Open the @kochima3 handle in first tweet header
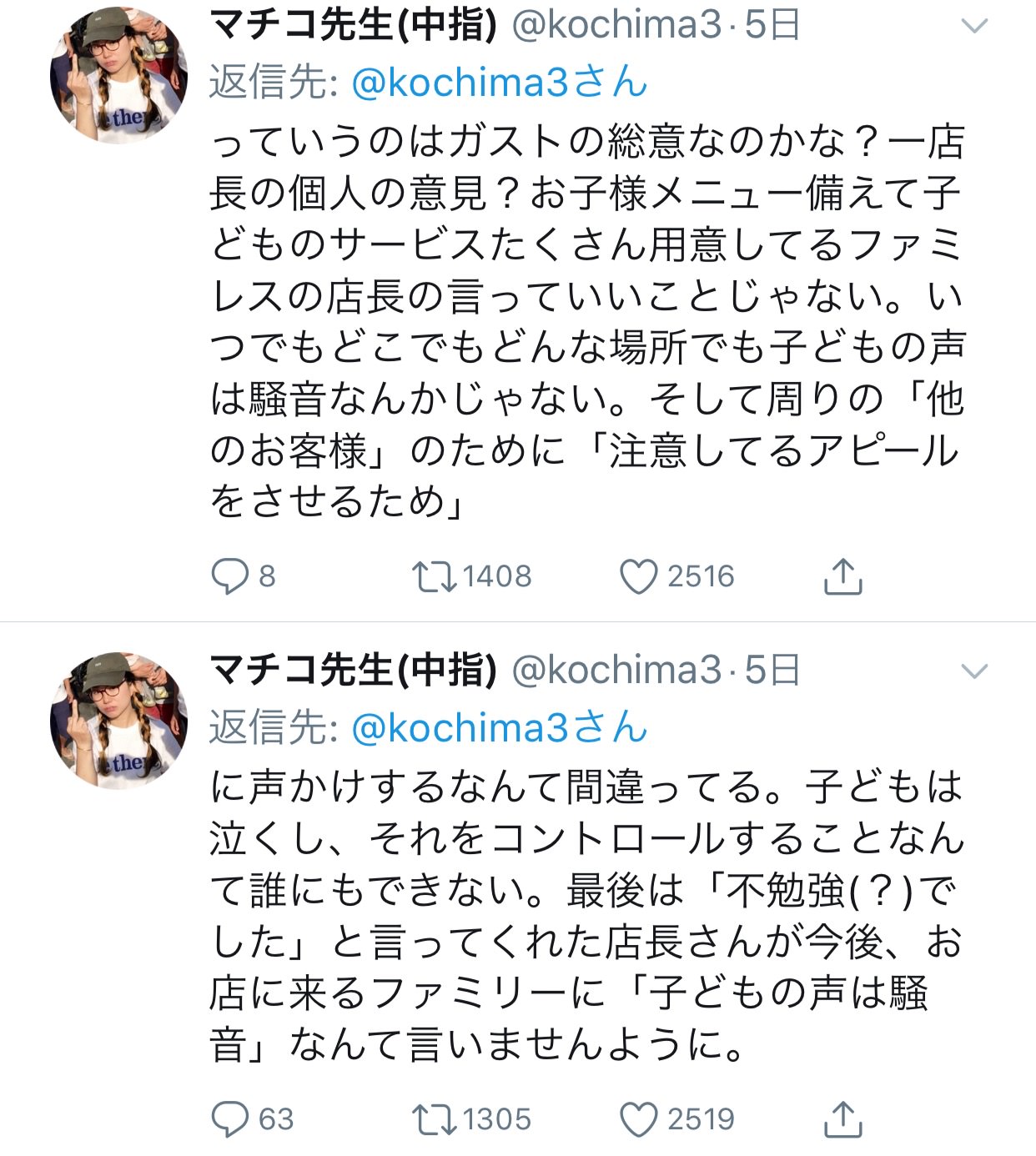The height and width of the screenshot is (1156, 1036). pos(616,25)
